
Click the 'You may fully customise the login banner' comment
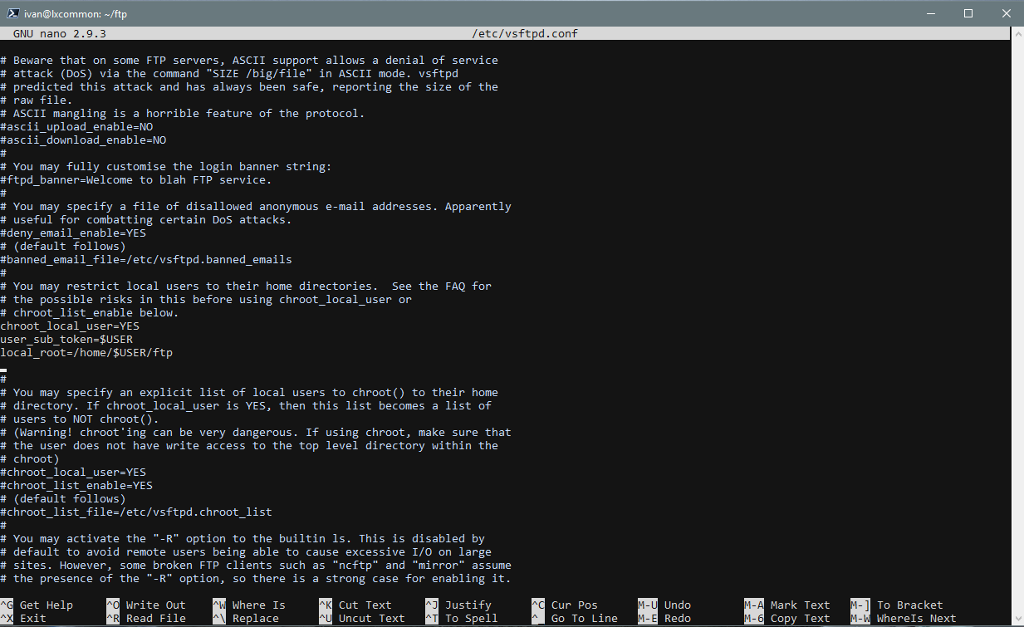point(166,167)
